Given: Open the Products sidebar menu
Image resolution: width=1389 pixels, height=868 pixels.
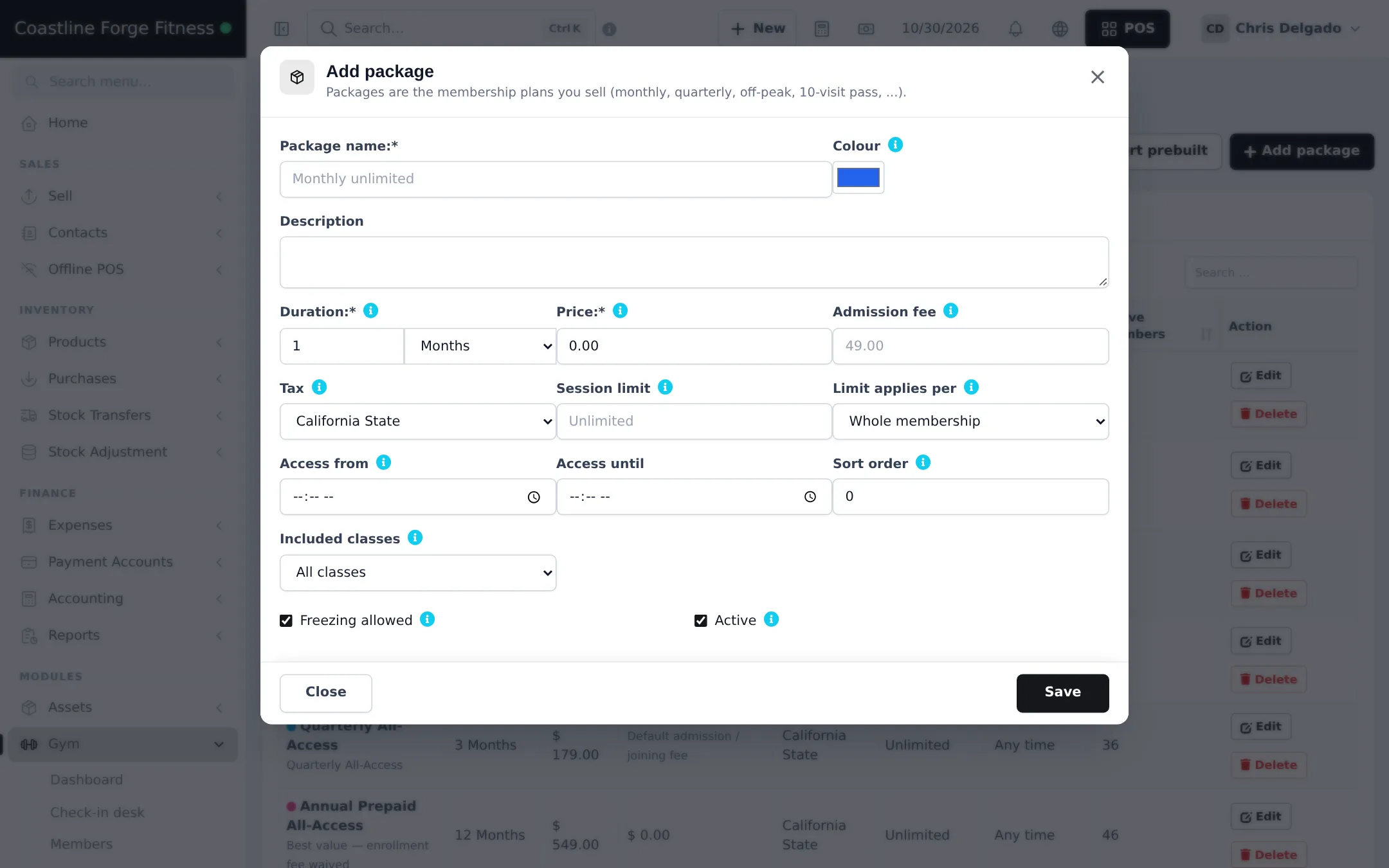Looking at the screenshot, I should [x=122, y=342].
